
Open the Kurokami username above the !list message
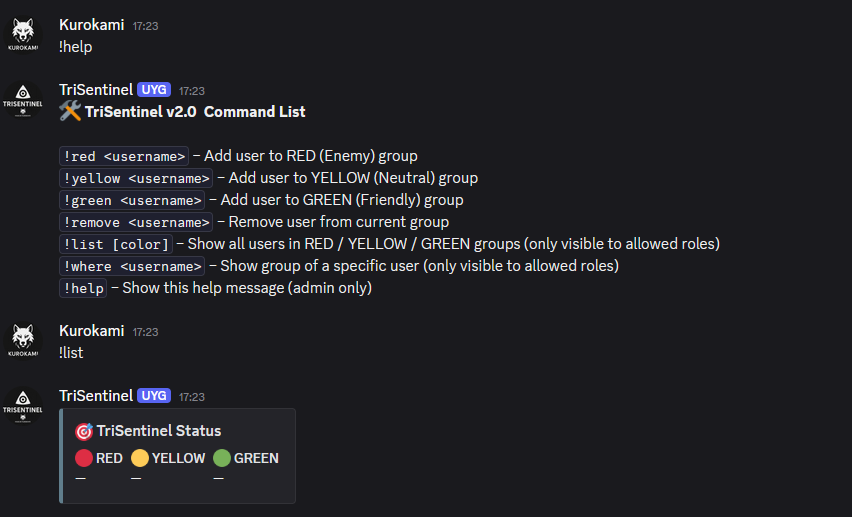pos(92,330)
